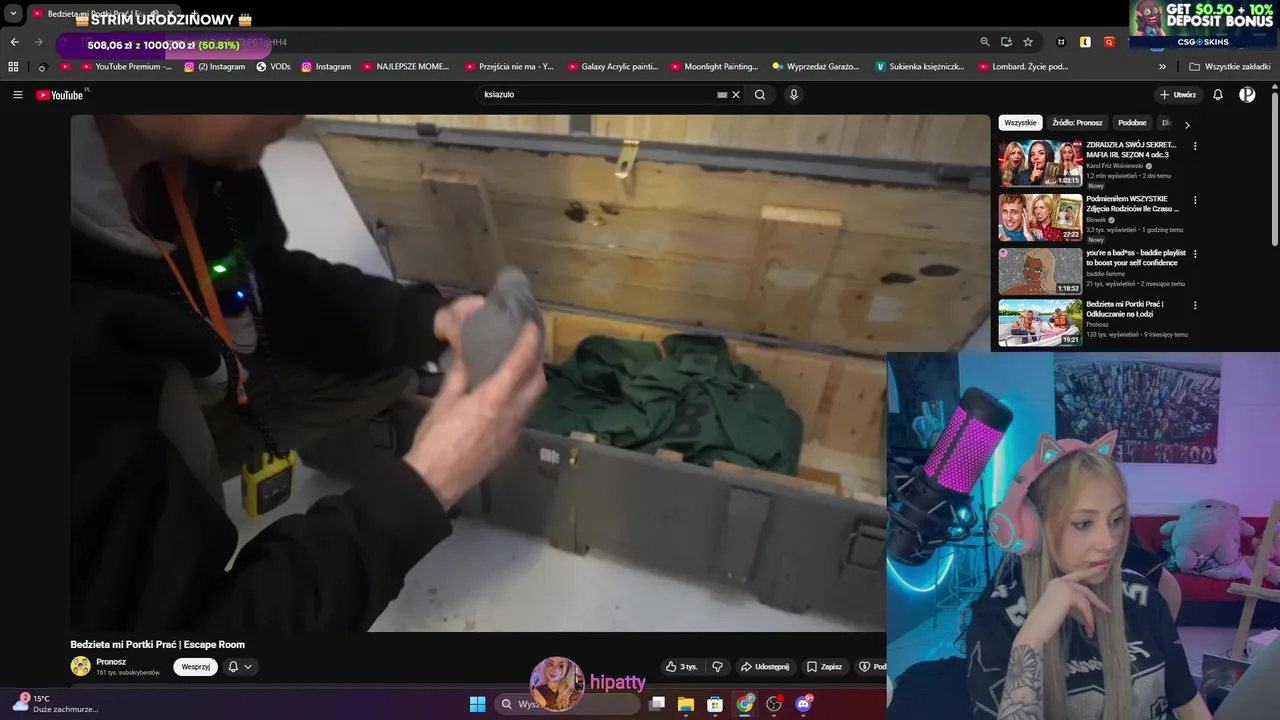1280x720 pixels.
Task: Share the video via Udostępnij
Action: [765, 667]
